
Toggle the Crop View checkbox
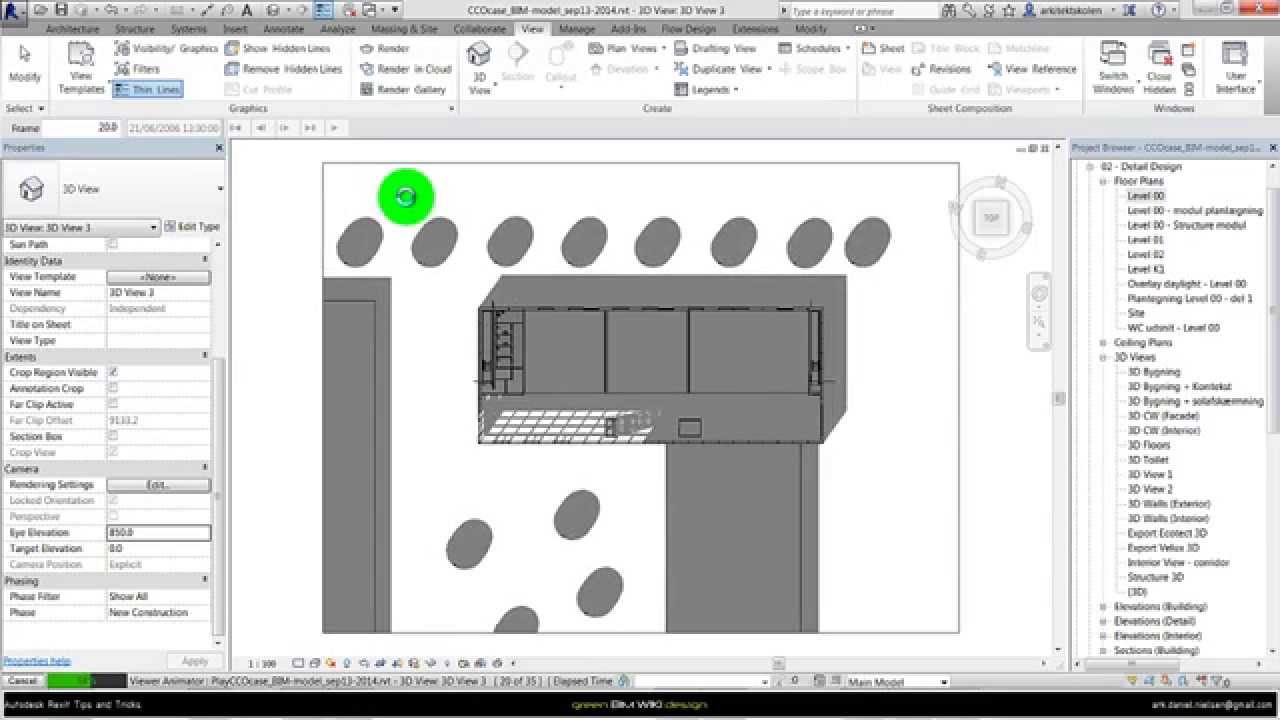[x=113, y=452]
